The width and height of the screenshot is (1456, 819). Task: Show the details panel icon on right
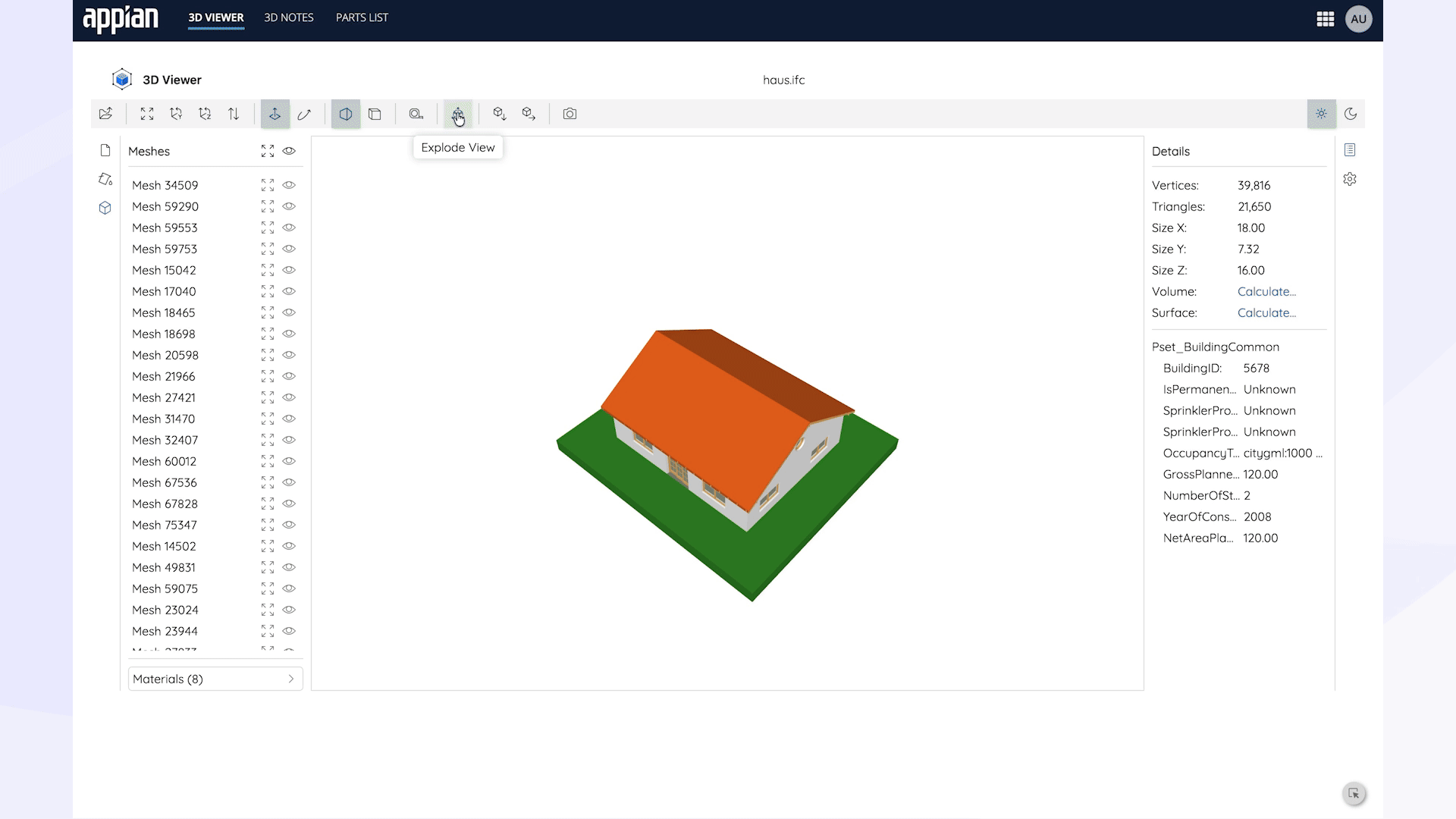click(x=1350, y=150)
